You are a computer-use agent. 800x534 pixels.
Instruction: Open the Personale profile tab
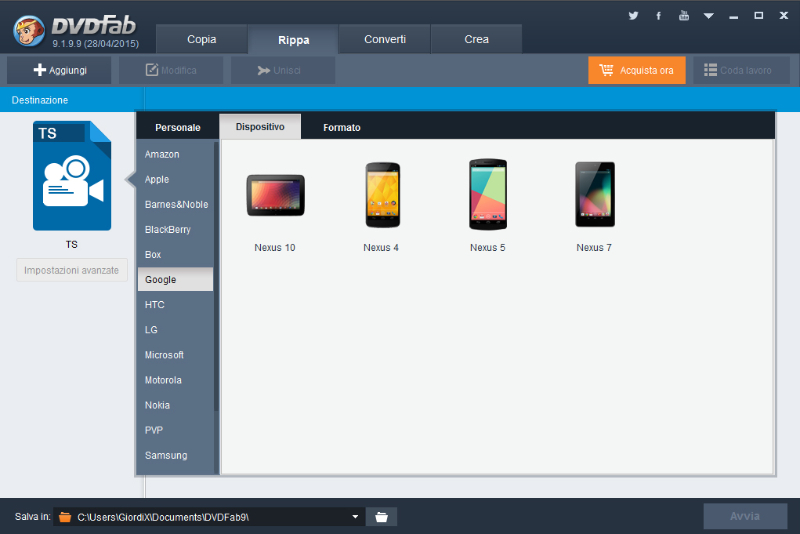coord(178,127)
